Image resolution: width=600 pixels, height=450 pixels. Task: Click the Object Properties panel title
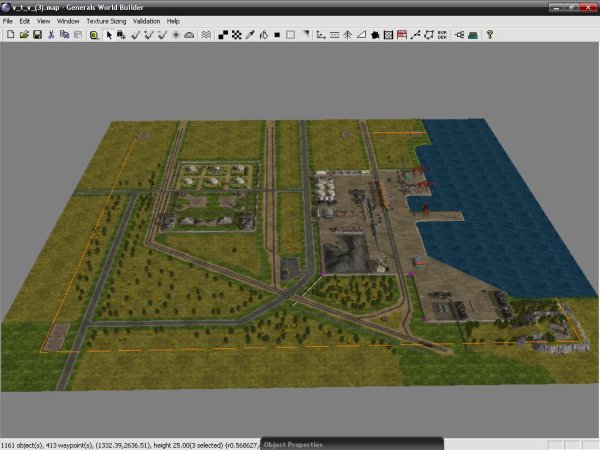point(295,444)
